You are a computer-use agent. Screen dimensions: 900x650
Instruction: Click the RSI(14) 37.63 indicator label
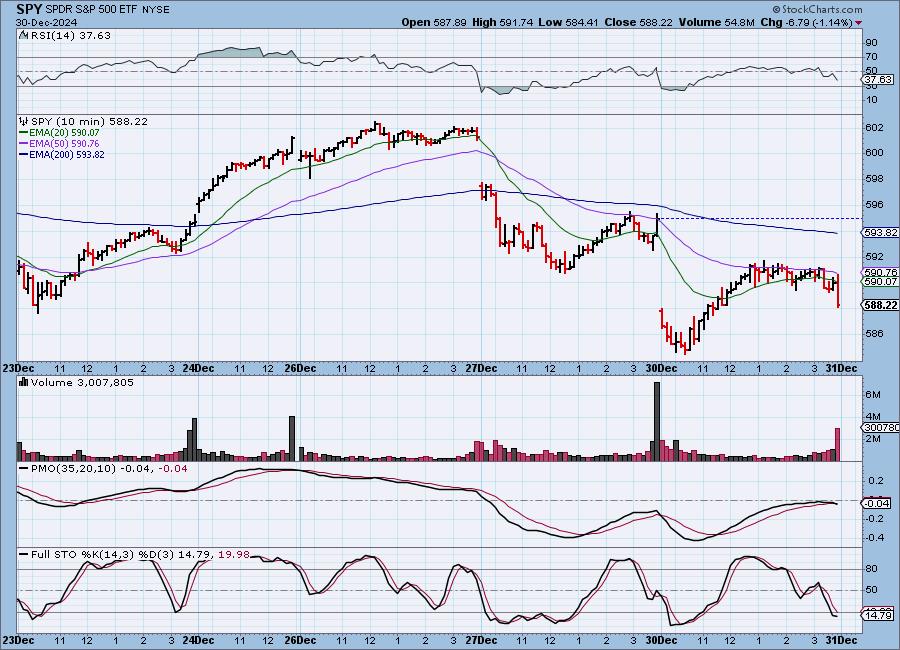[x=70, y=35]
